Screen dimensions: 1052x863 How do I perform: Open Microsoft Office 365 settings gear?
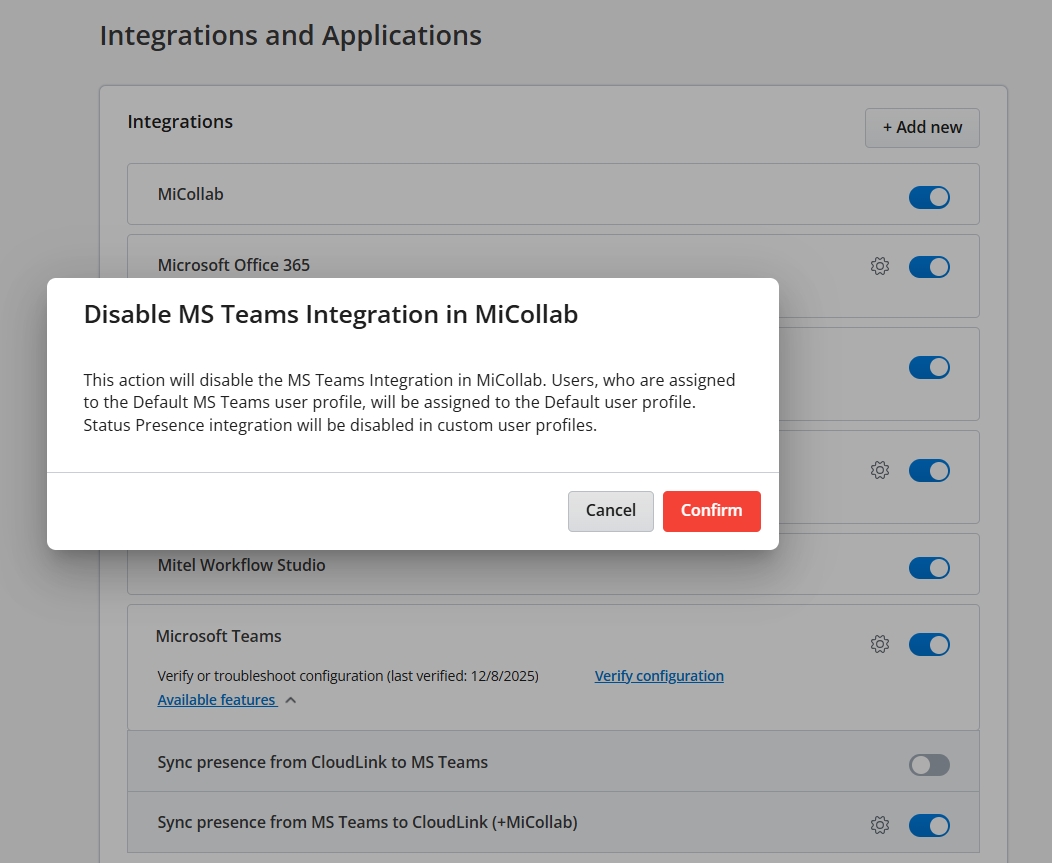pos(880,266)
